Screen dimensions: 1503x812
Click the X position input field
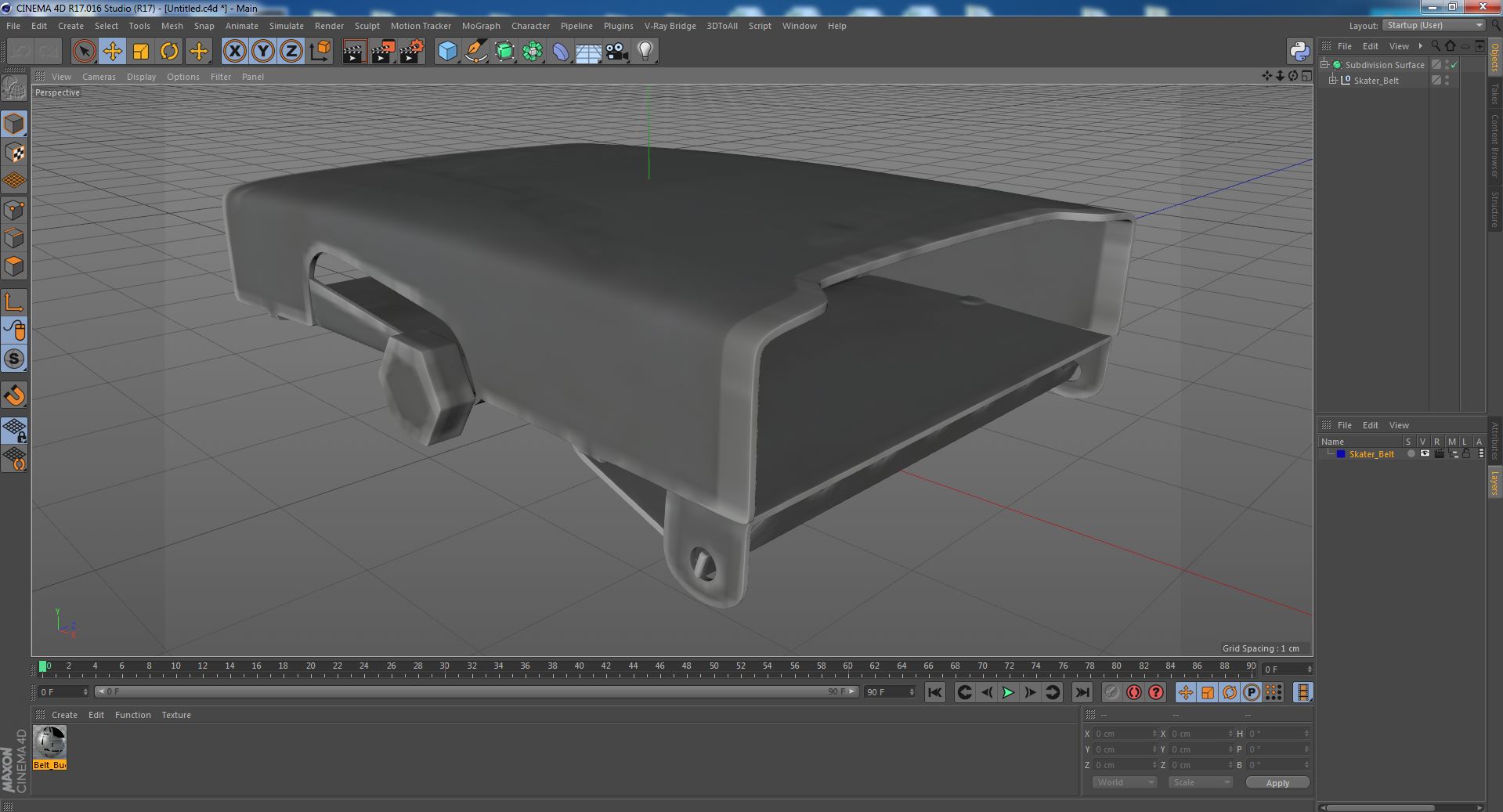point(1125,734)
